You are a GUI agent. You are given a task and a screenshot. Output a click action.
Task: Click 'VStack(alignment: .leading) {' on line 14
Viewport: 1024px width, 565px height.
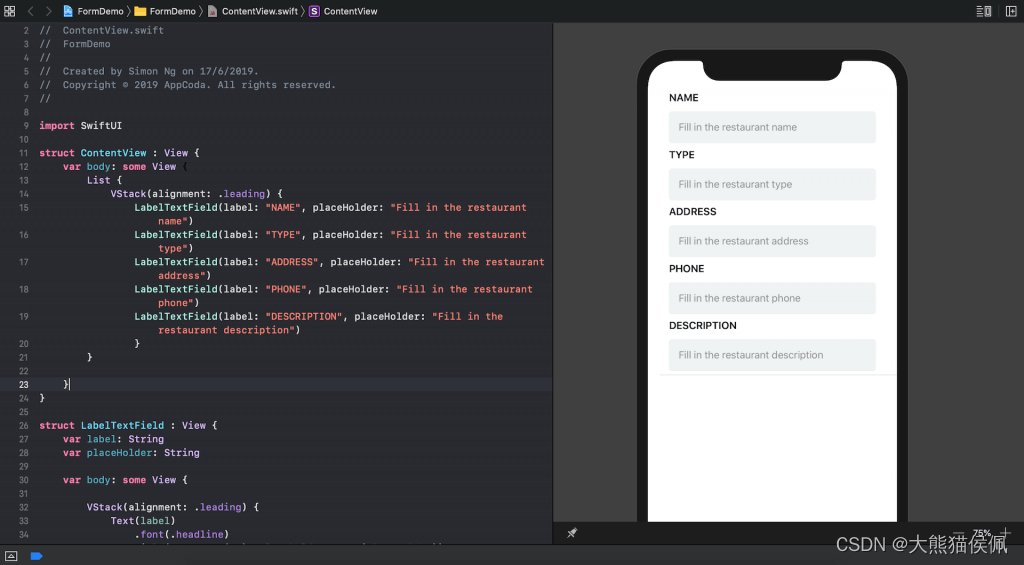197,194
